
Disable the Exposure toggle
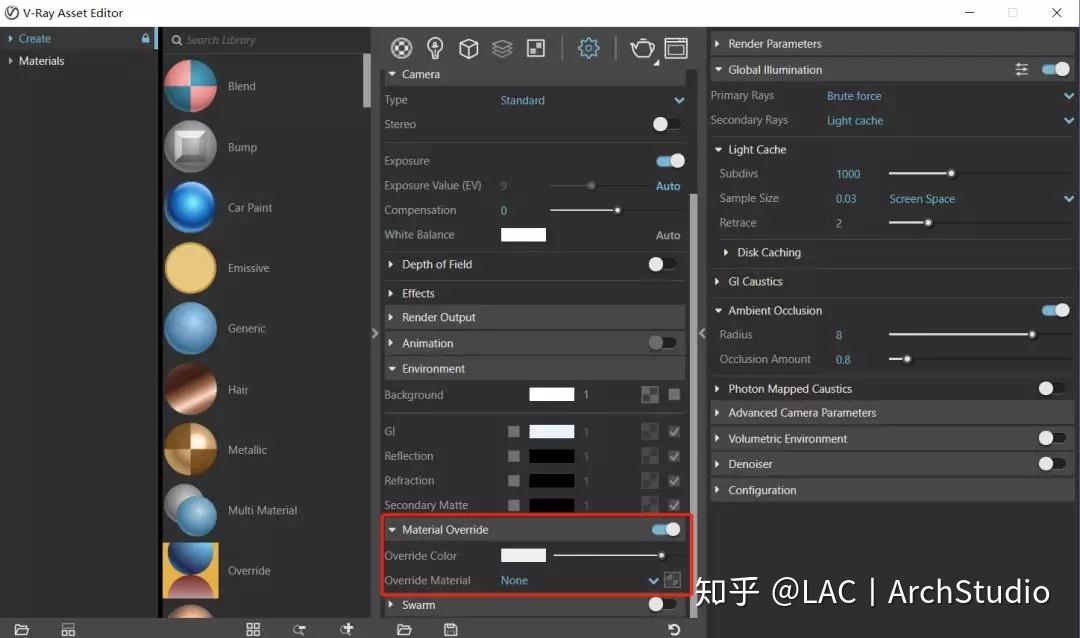tap(670, 161)
